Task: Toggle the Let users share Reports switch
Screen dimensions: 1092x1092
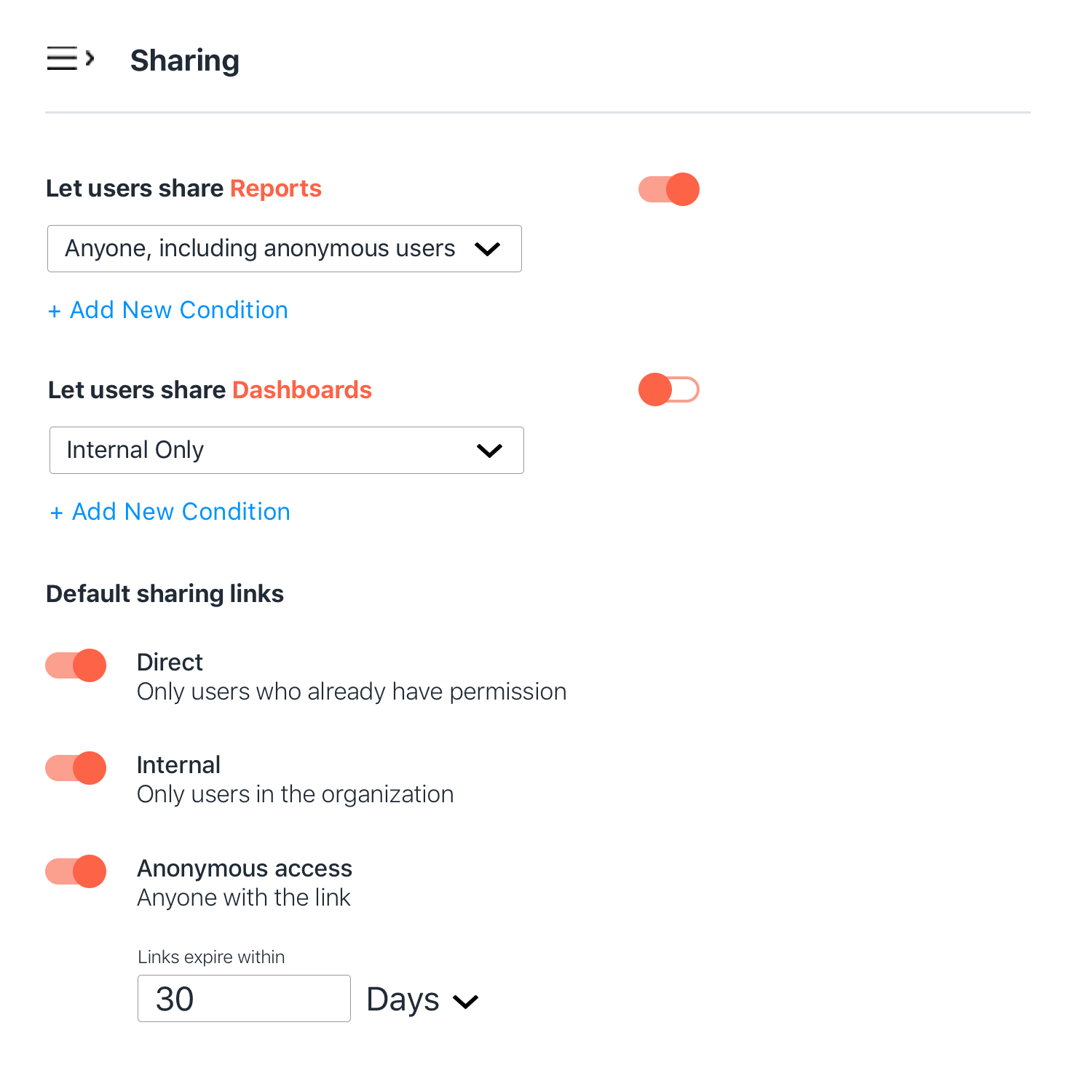Action: tap(668, 189)
